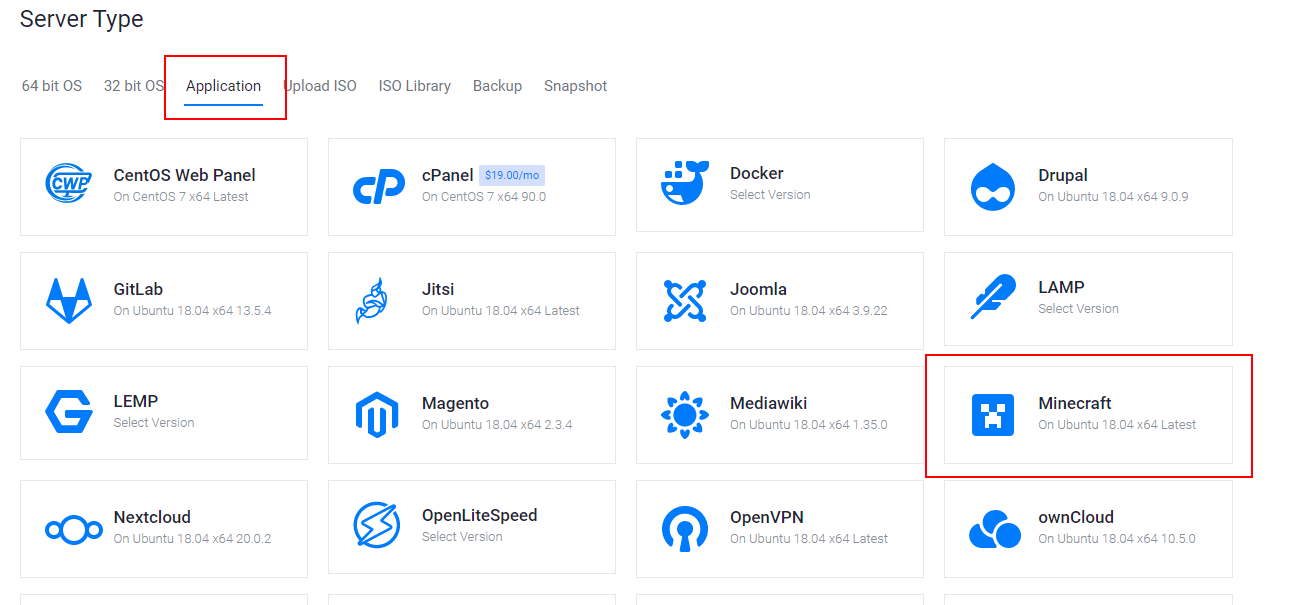Click the Mediawiki application name
The width and height of the screenshot is (1309, 605).
(x=769, y=403)
